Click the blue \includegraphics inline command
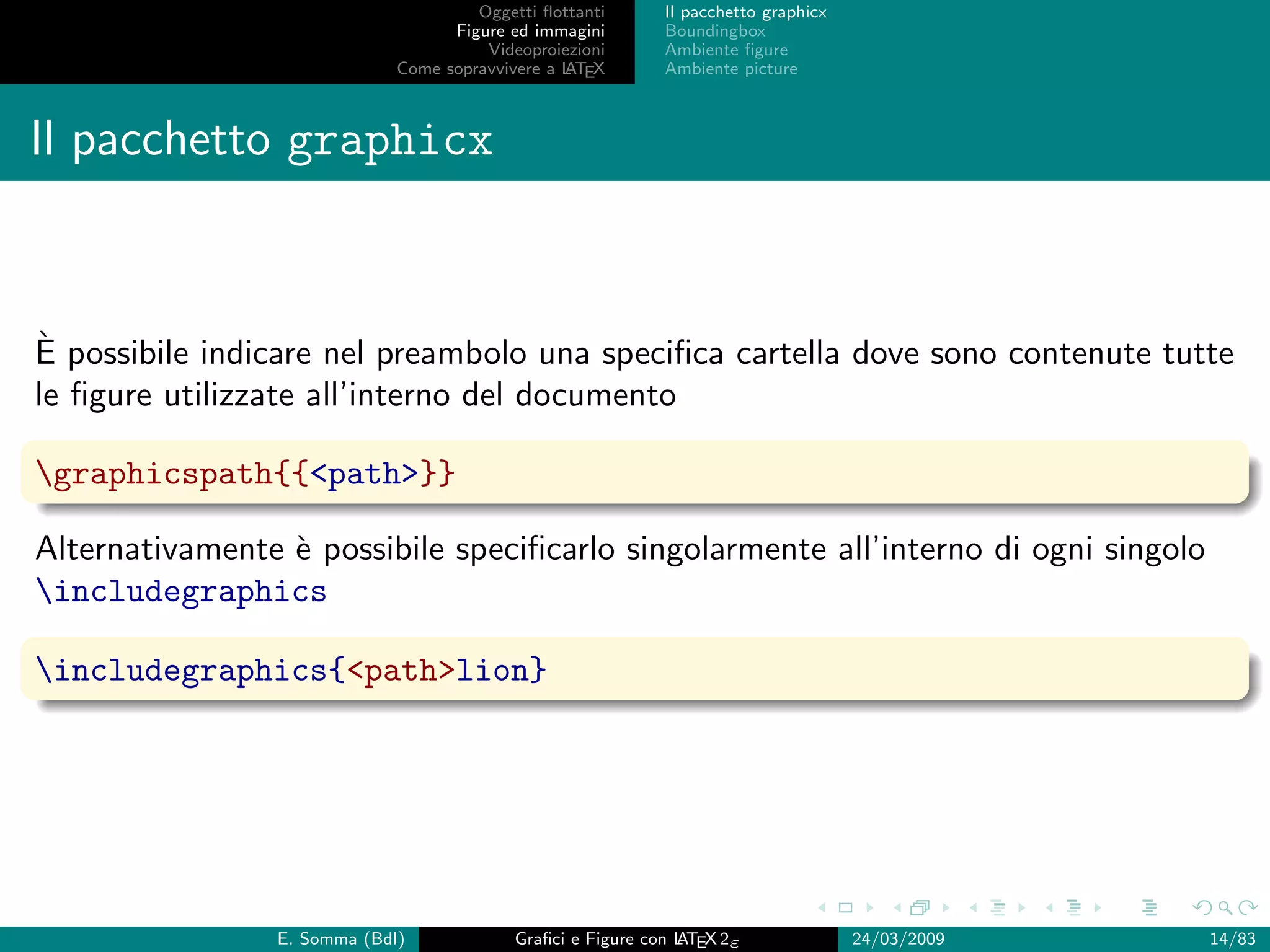Viewport: 1270px width, 952px height. 181,591
